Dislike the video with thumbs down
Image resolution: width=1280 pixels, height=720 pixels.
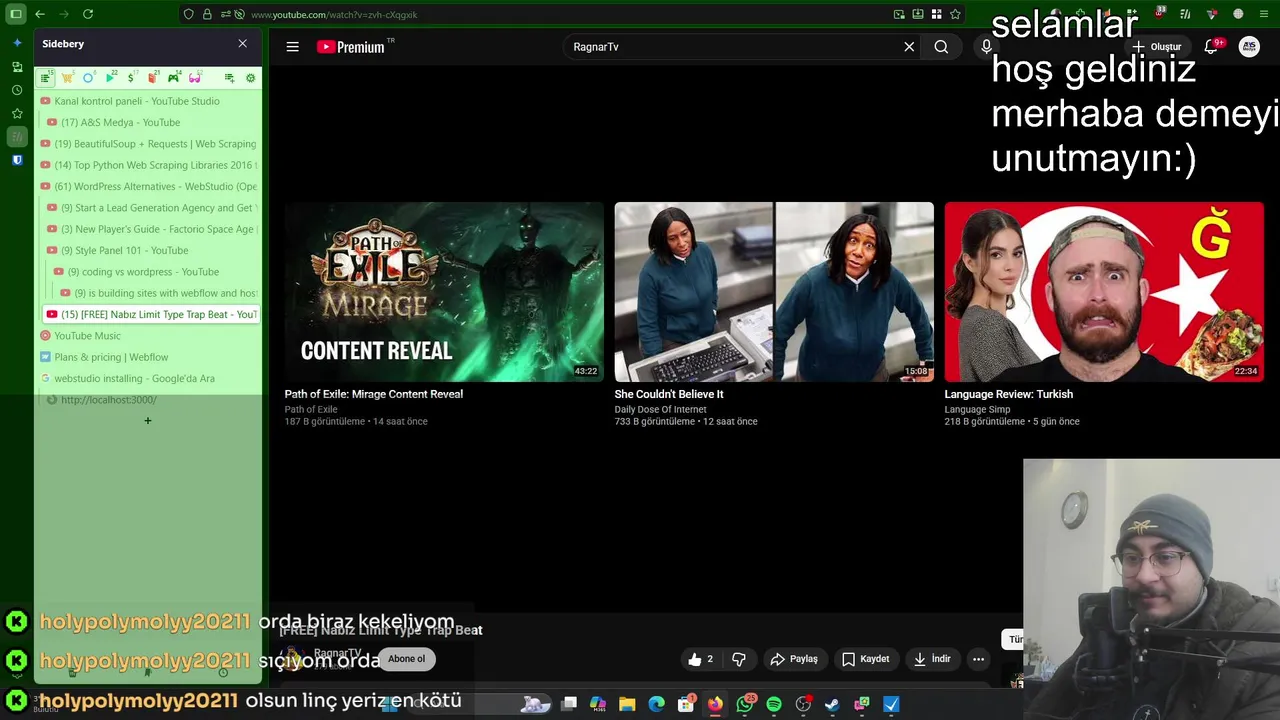(739, 659)
